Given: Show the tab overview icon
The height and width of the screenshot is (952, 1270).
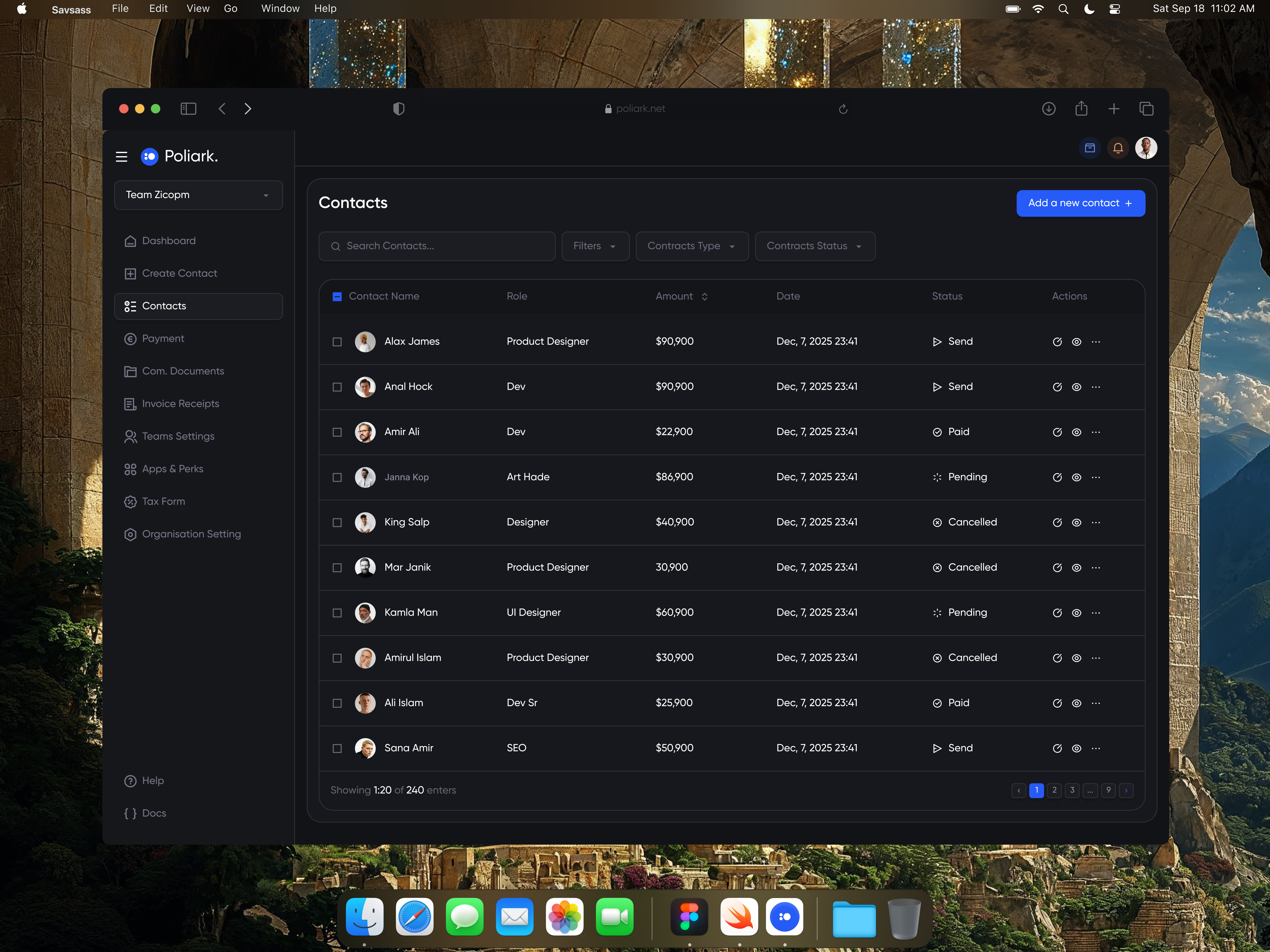Looking at the screenshot, I should [1146, 108].
